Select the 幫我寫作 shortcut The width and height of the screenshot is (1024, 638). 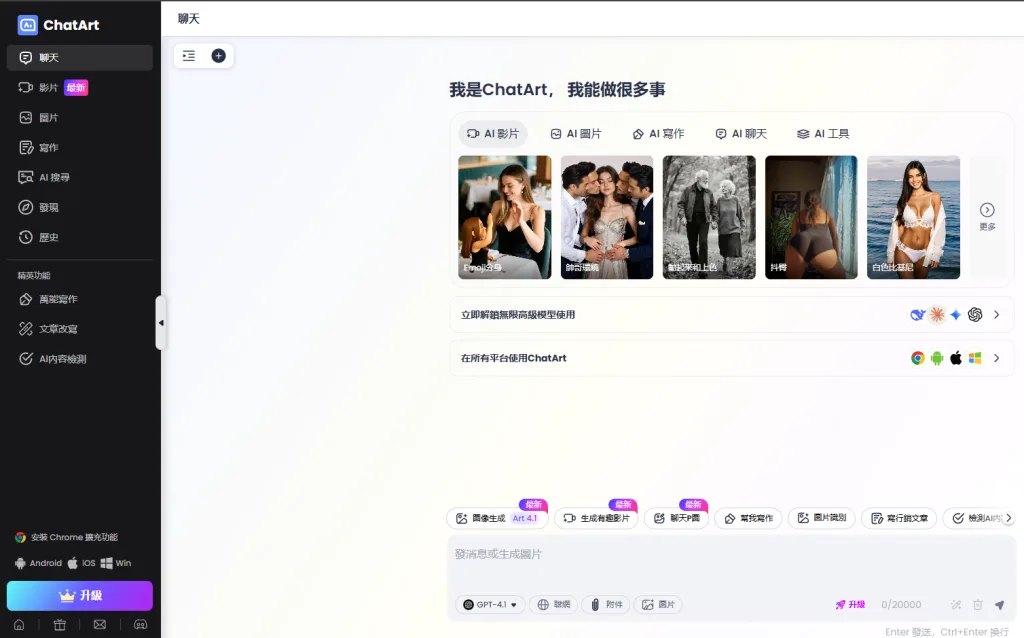(748, 518)
